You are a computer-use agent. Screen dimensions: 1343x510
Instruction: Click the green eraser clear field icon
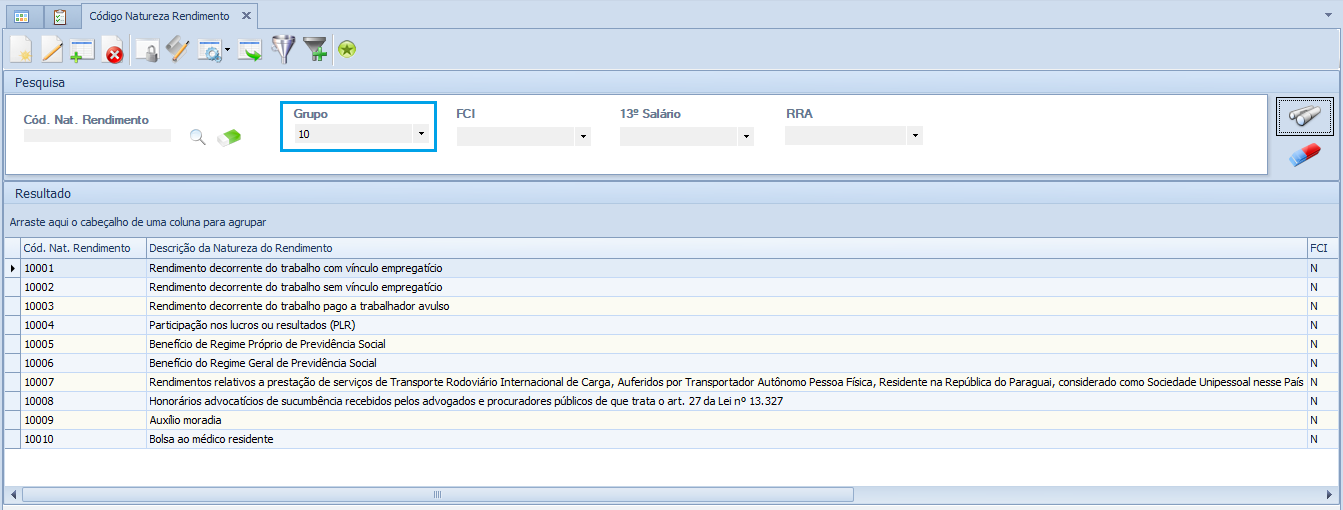[230, 137]
